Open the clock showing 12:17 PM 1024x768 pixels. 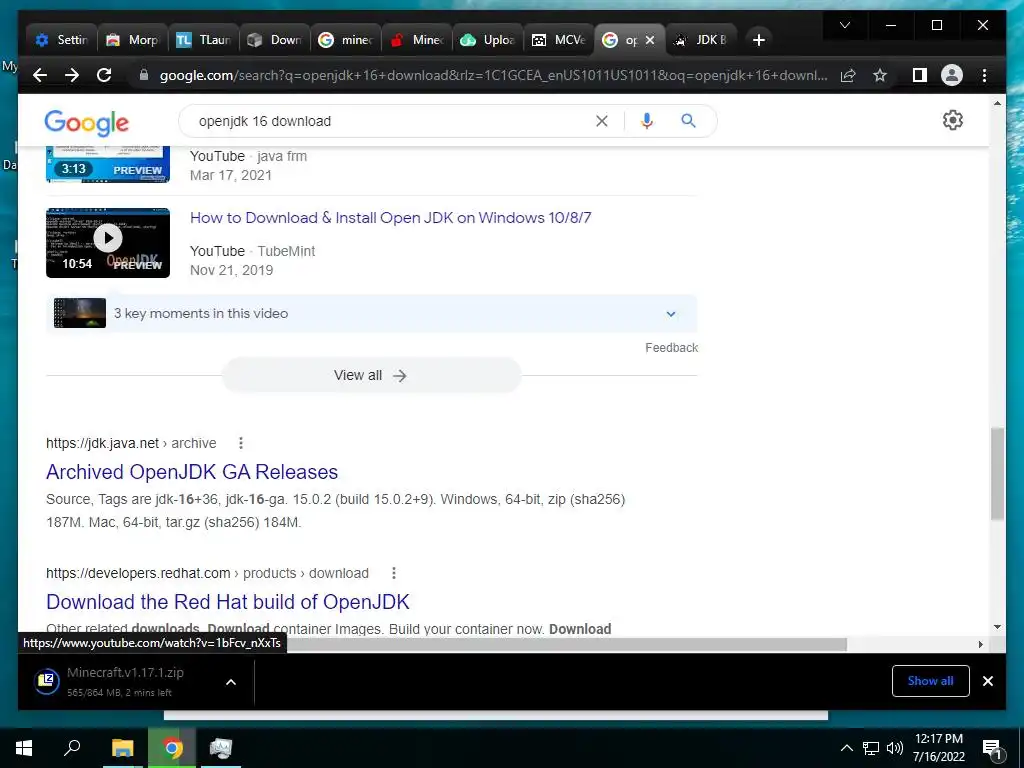[x=938, y=748]
